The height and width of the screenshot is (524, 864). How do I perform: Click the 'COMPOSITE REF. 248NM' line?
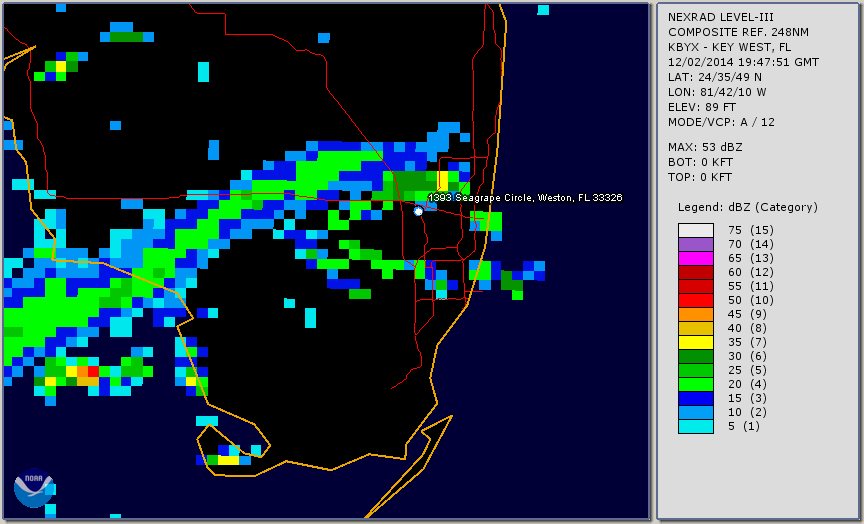[x=738, y=32]
